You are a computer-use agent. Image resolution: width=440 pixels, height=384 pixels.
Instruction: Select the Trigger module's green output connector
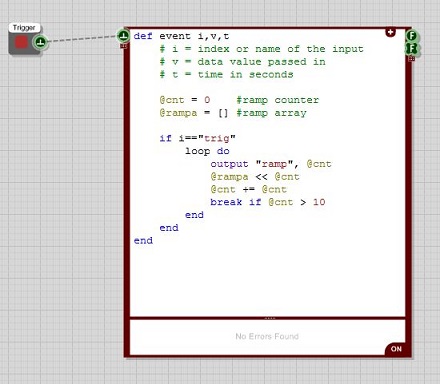coord(41,42)
